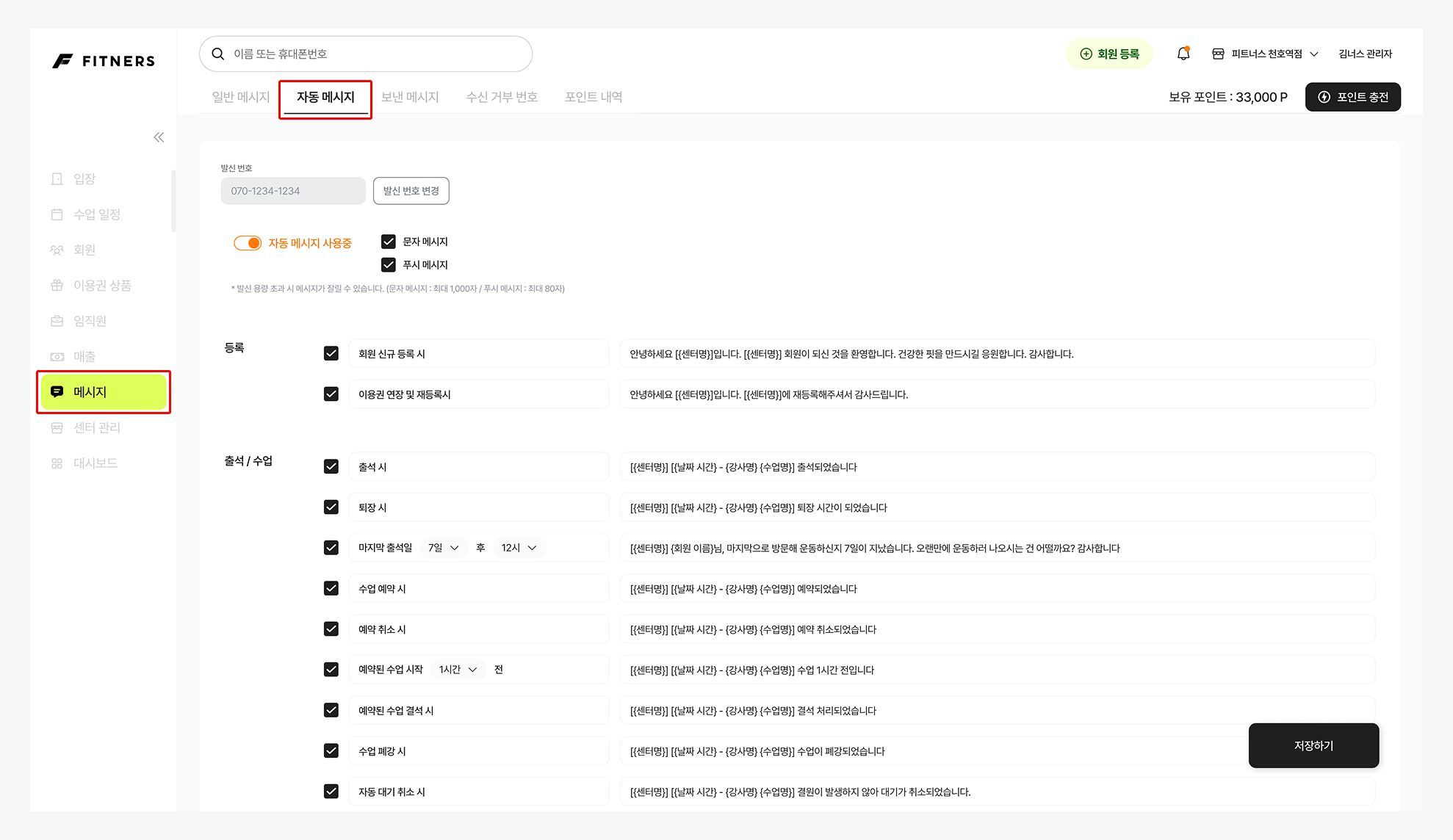Click the store icon beside 피트너스 천호역점

pyautogui.click(x=1218, y=54)
